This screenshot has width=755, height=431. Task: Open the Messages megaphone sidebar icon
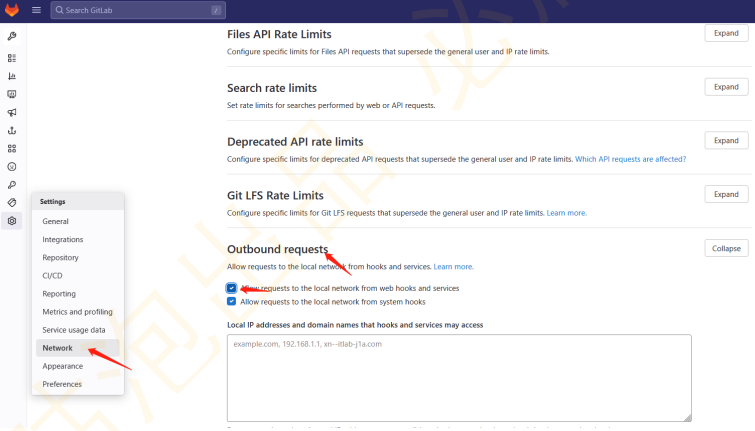(12, 113)
